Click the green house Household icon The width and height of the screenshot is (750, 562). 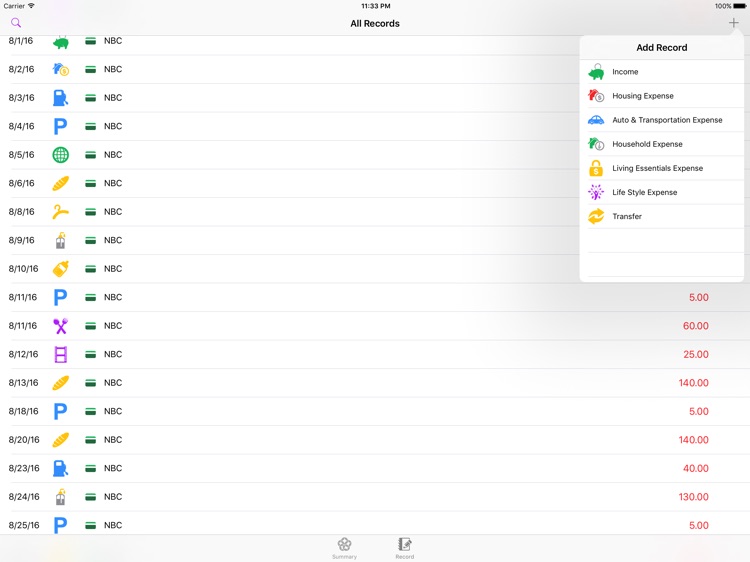coord(596,143)
